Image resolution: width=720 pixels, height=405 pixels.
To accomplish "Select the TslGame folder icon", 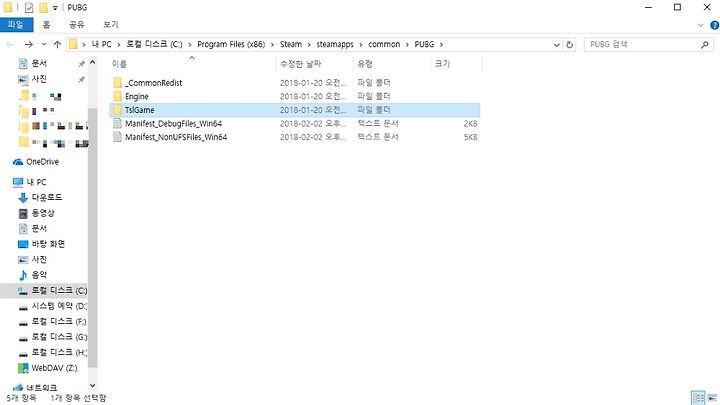I will 118,110.
